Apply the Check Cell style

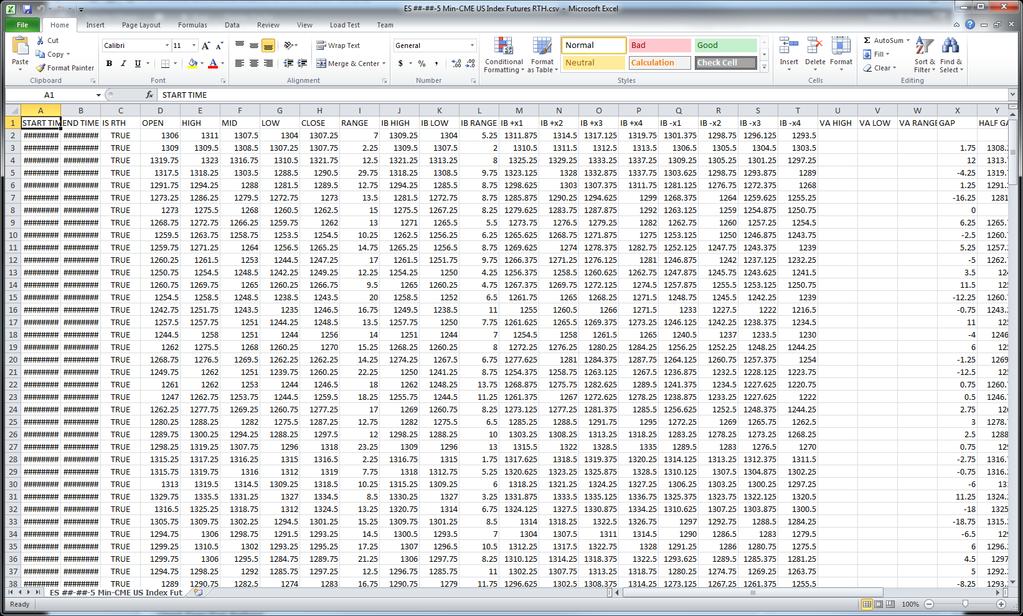point(726,63)
